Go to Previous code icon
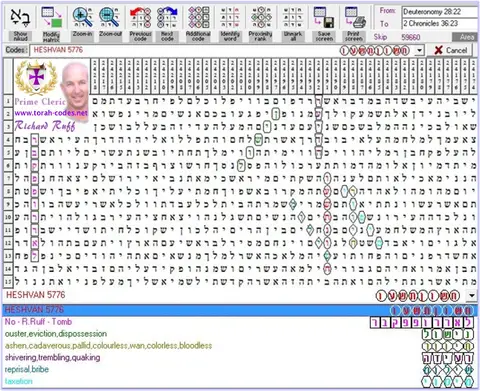The height and width of the screenshot is (391, 480). point(140,18)
